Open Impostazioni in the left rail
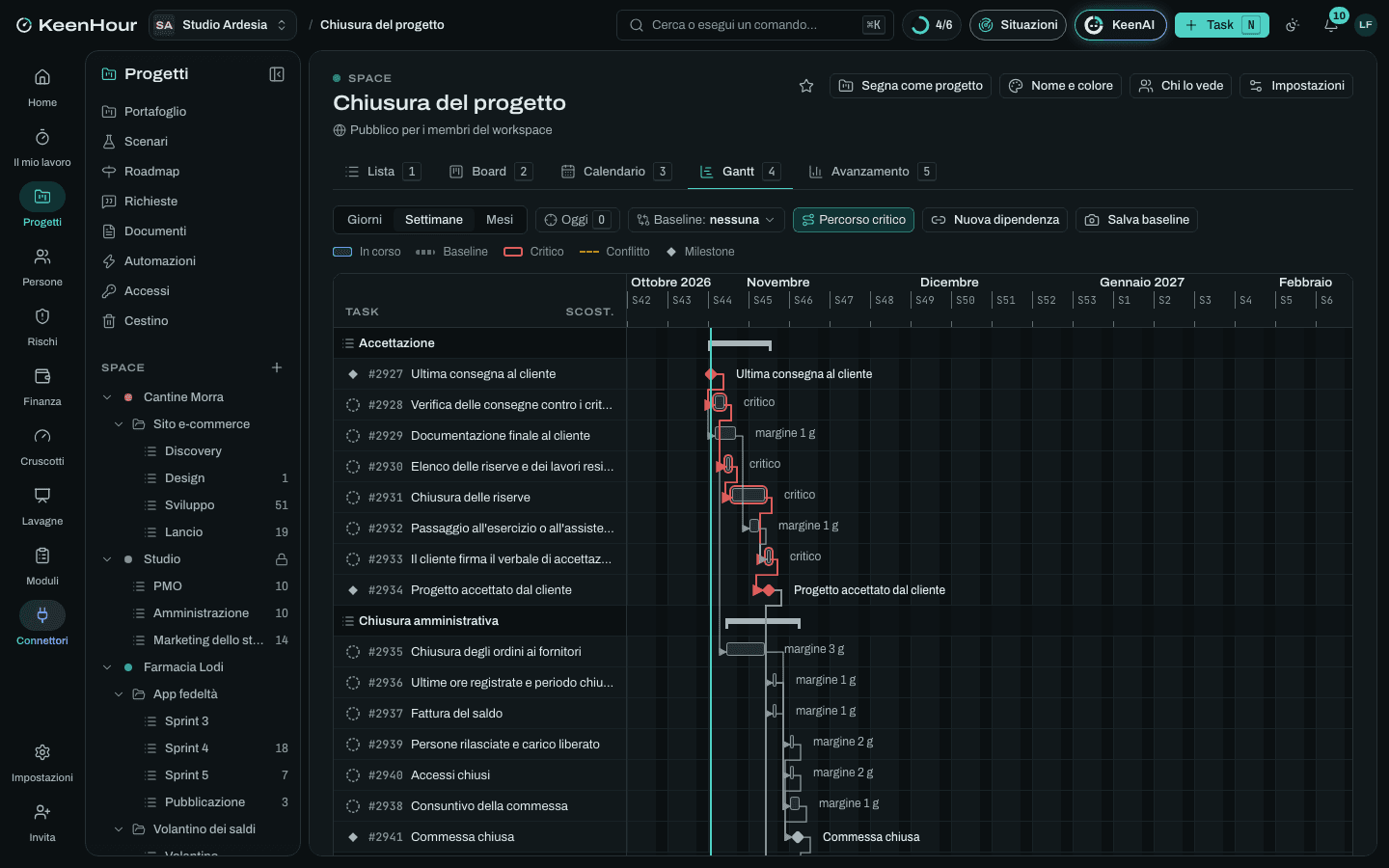1389x868 pixels. tap(42, 762)
